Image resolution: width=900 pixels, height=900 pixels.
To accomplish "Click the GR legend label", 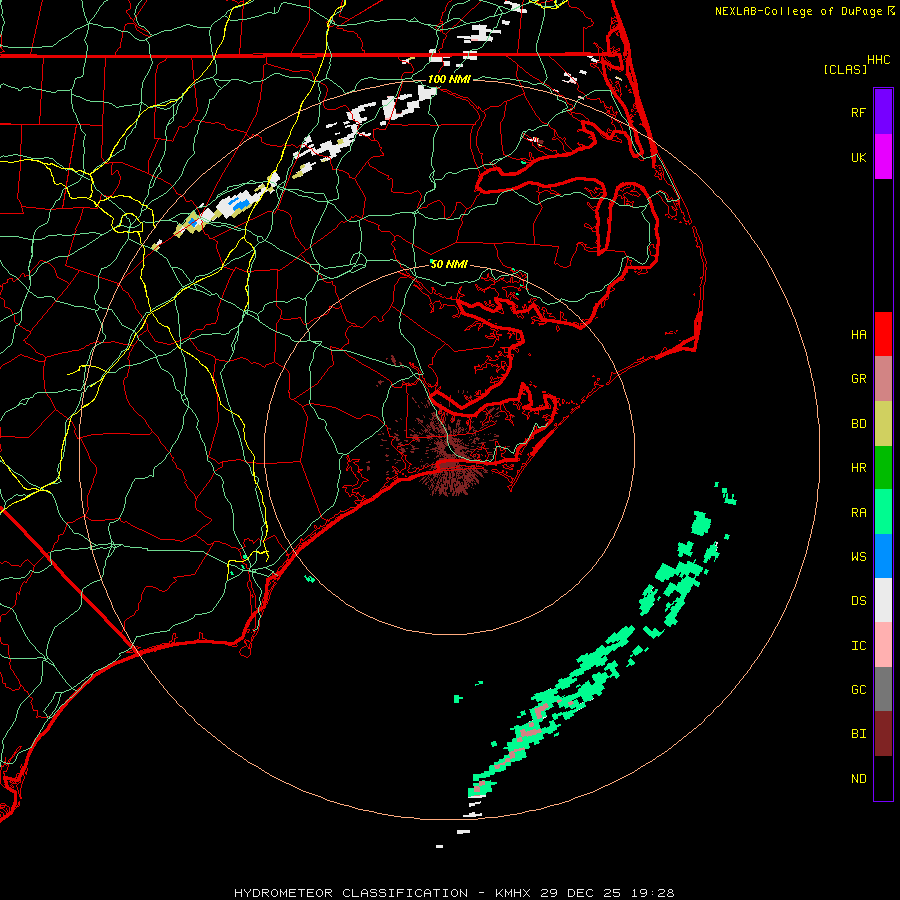I will tap(858, 379).
